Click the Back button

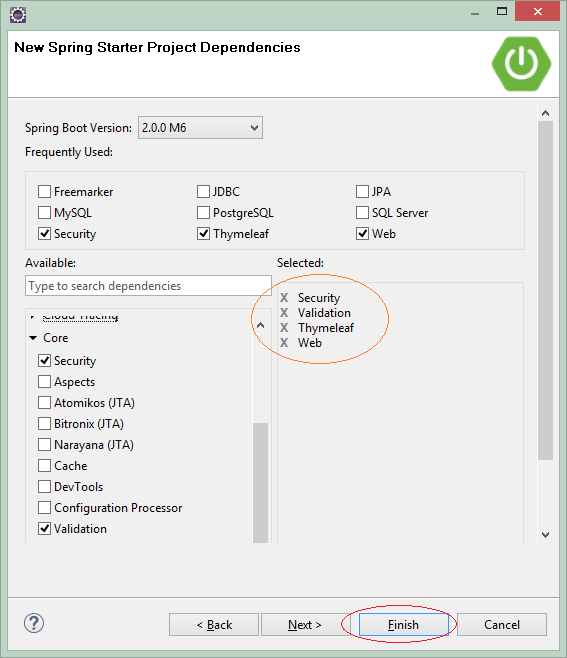pos(214,625)
